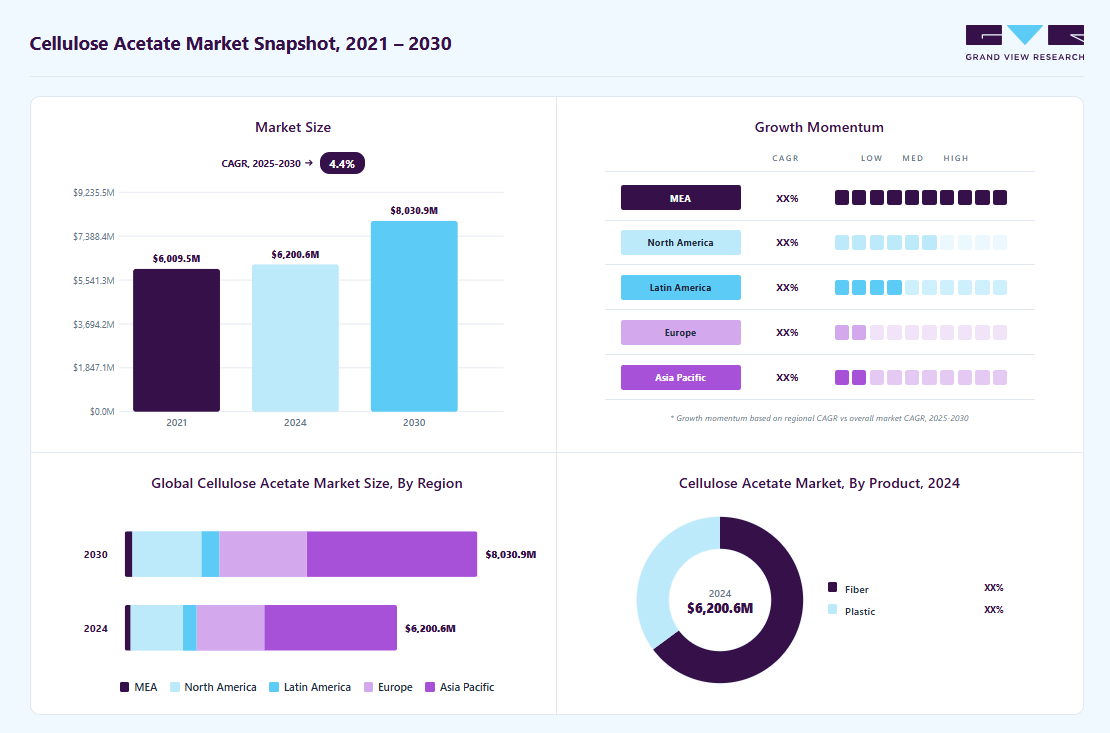Image resolution: width=1110 pixels, height=733 pixels.
Task: Click the Latin America region label button
Action: pyautogui.click(x=680, y=288)
